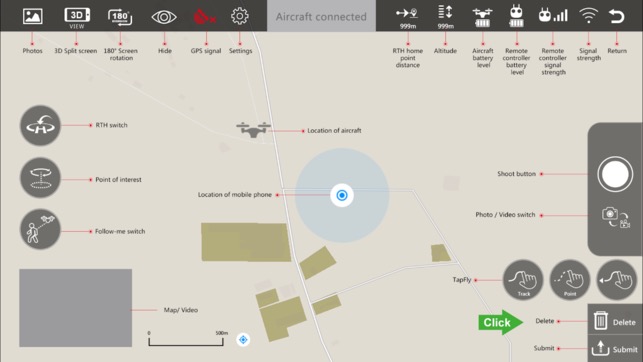
Task: Rotate the screen 180 degrees
Action: pos(120,17)
